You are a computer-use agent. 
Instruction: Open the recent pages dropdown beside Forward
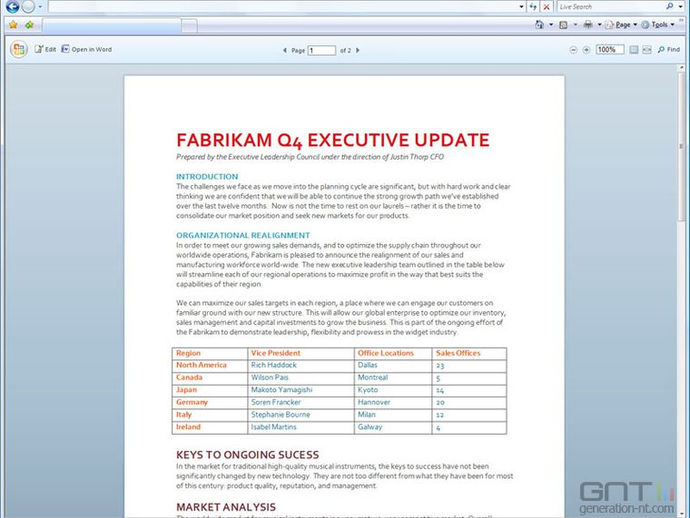pos(40,7)
